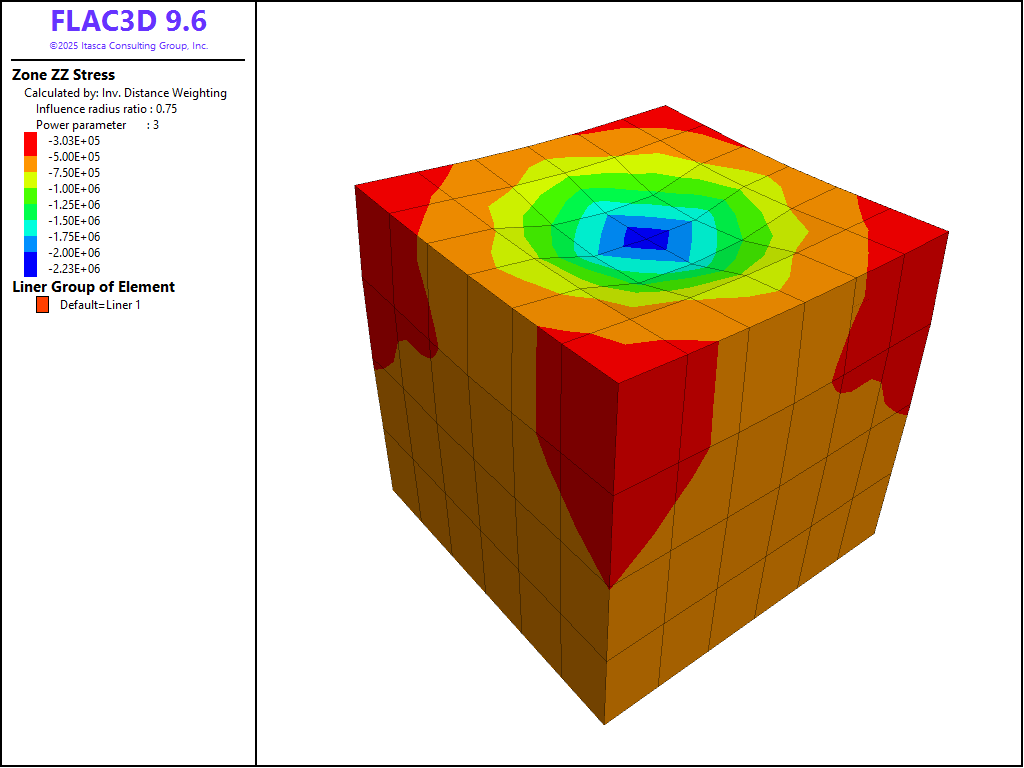
Task: Click the Influence radius ratio 0.75 text
Action: coord(106,109)
